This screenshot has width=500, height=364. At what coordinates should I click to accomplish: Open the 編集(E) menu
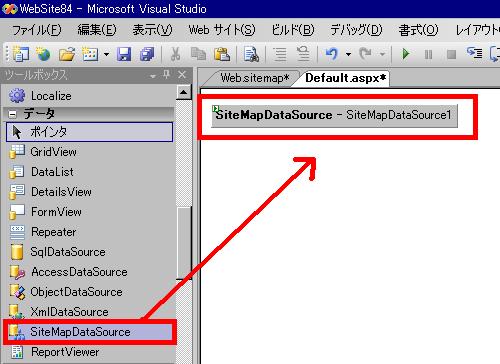(x=97, y=30)
